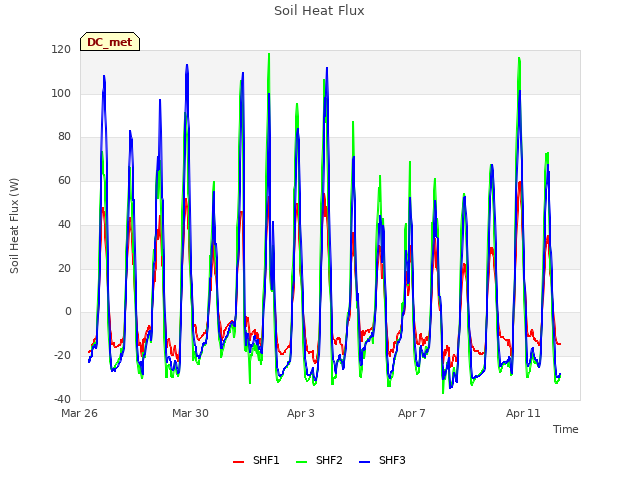Screen dimensions: 640x480
Task: Click the Apr 7 x-axis label
Action: (412, 413)
